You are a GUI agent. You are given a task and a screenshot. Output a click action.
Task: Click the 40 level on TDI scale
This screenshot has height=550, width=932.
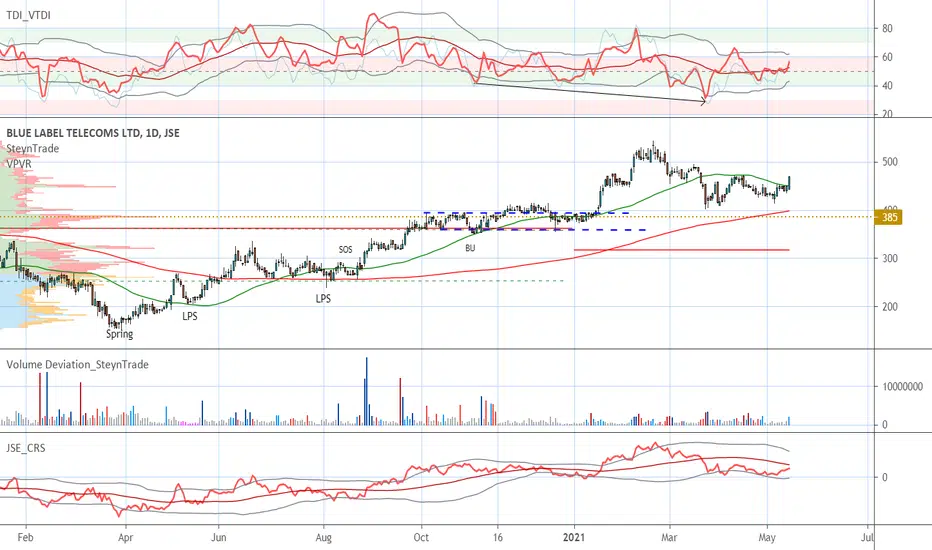[887, 86]
